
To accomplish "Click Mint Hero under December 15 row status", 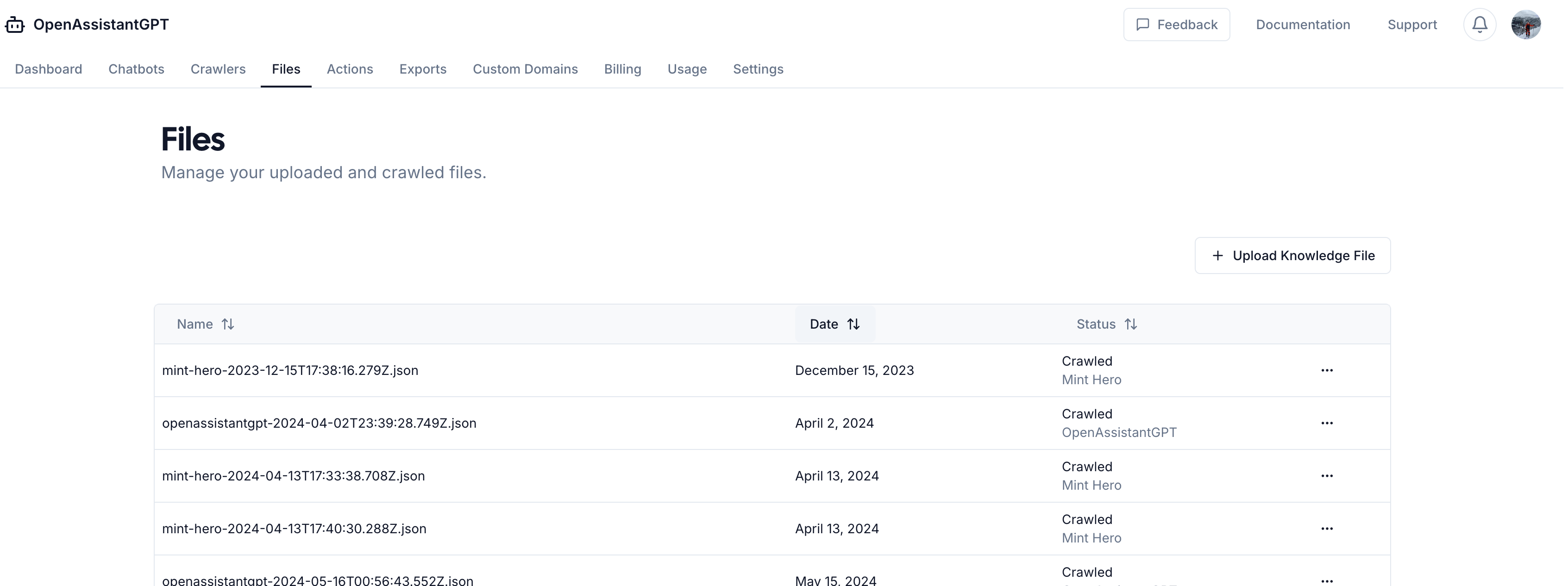I will click(x=1091, y=380).
